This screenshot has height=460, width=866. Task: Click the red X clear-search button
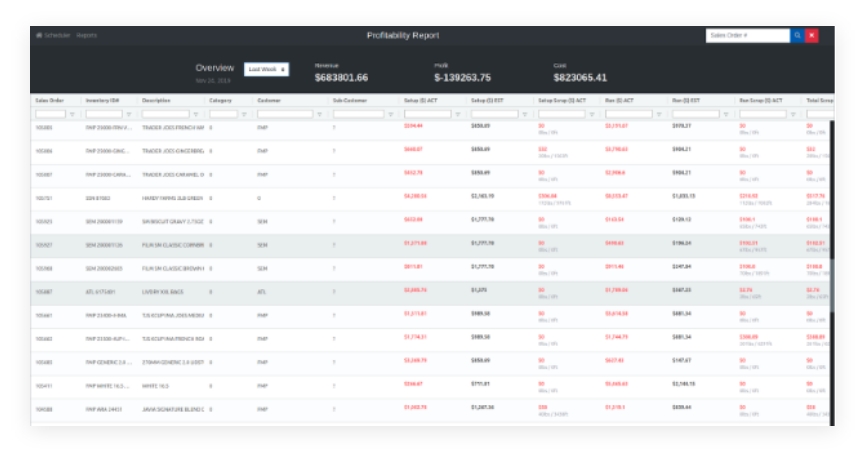click(811, 35)
